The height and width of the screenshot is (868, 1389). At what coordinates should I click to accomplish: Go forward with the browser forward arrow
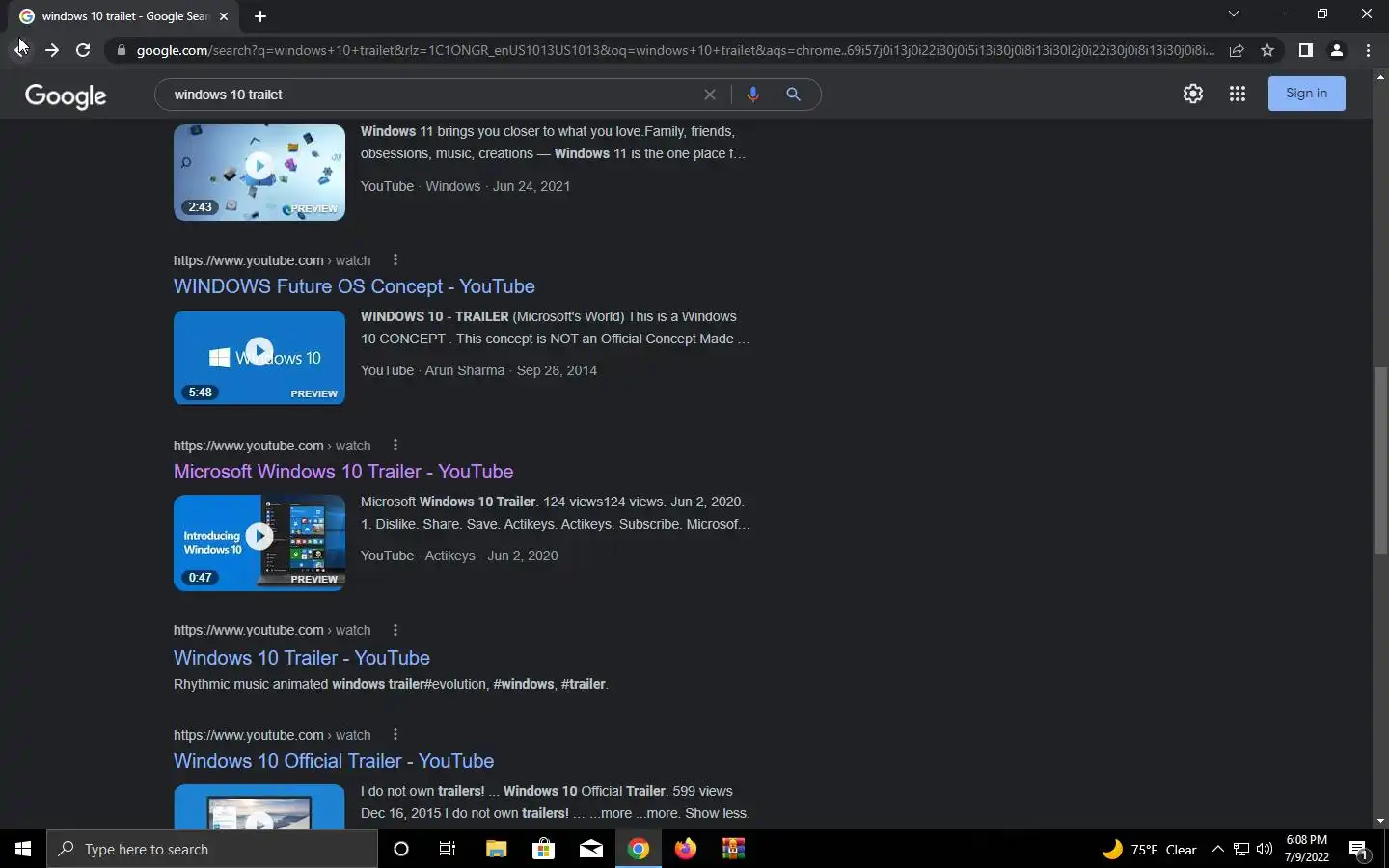(52, 50)
